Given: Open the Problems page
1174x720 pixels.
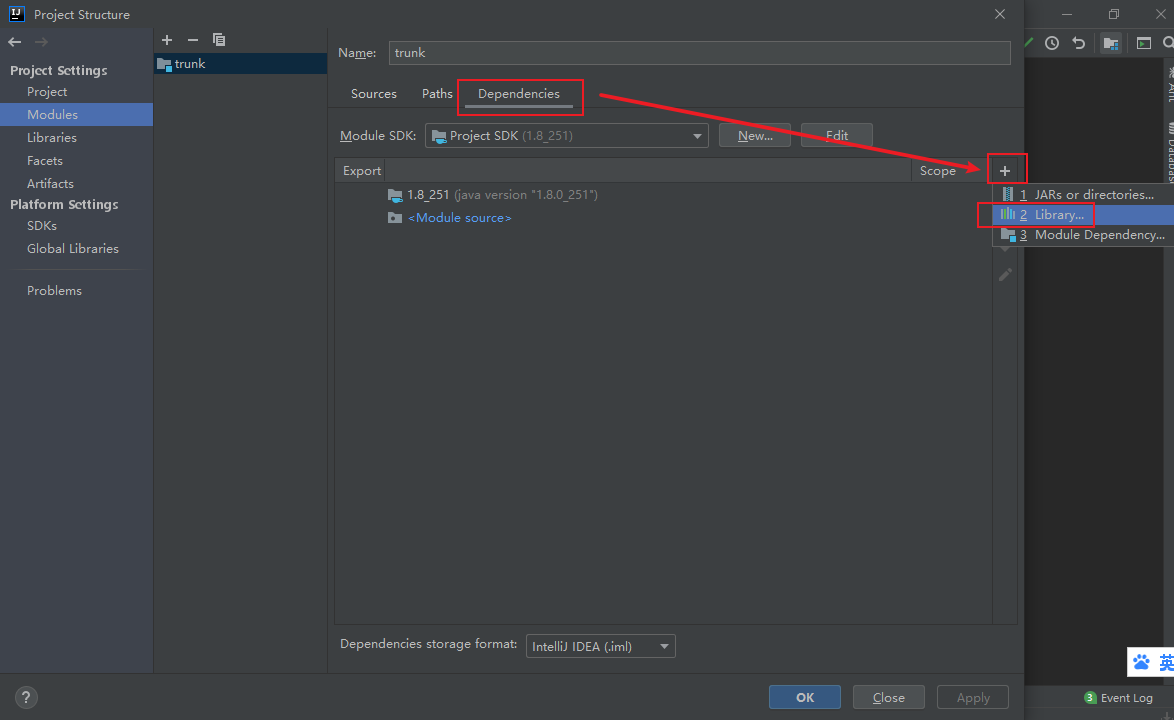Looking at the screenshot, I should 54,290.
